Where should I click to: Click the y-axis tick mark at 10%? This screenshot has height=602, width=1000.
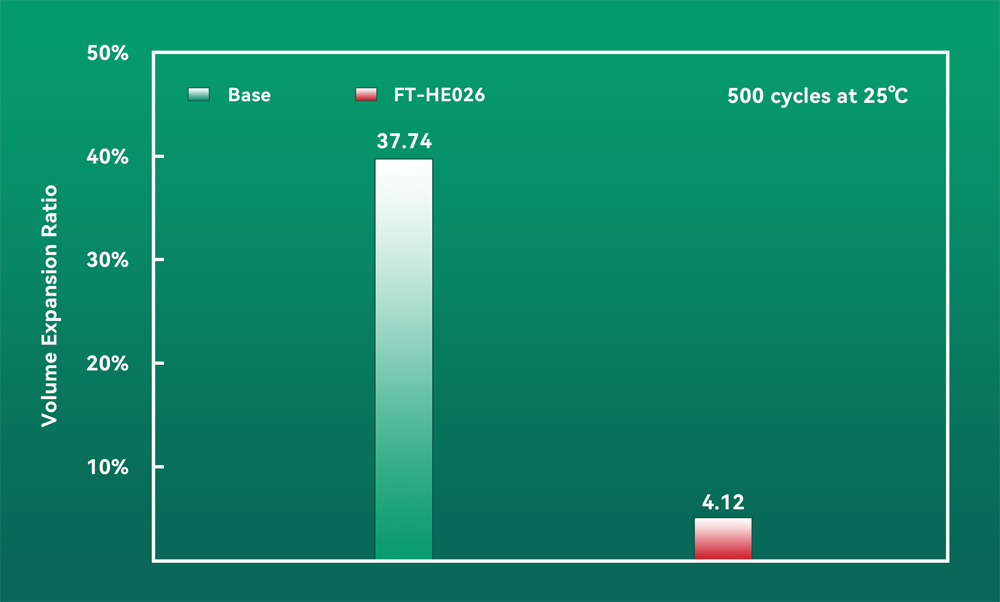tap(160, 467)
